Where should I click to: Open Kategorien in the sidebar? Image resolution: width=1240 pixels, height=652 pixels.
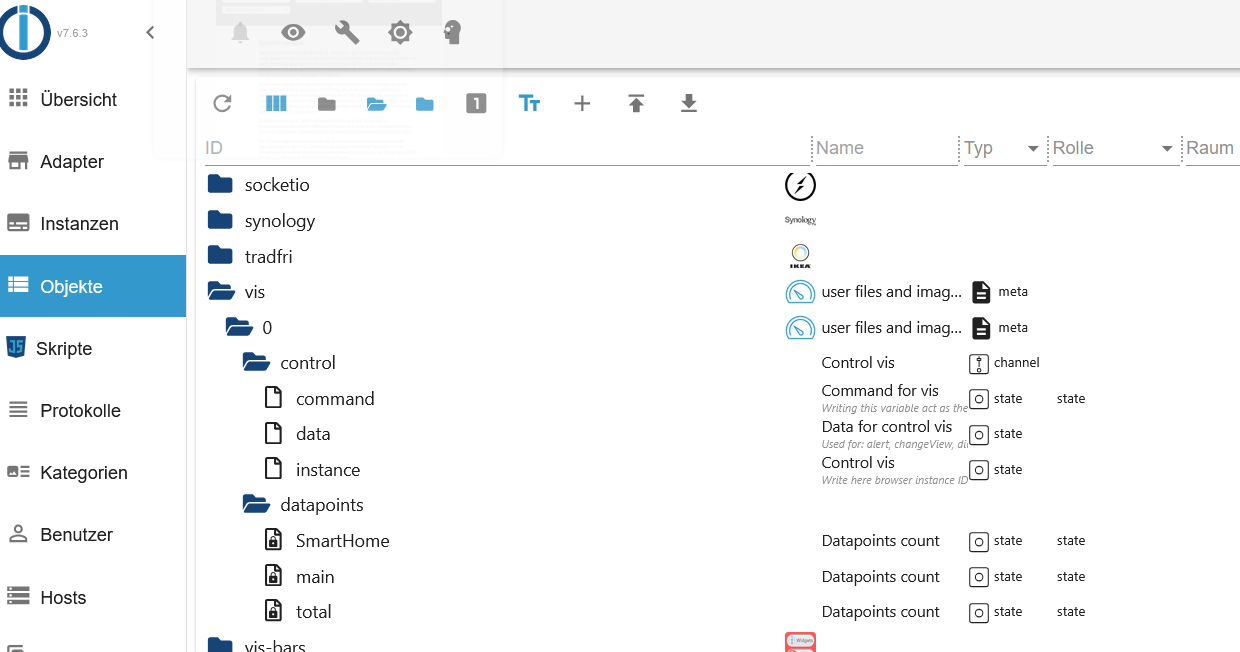click(x=93, y=472)
